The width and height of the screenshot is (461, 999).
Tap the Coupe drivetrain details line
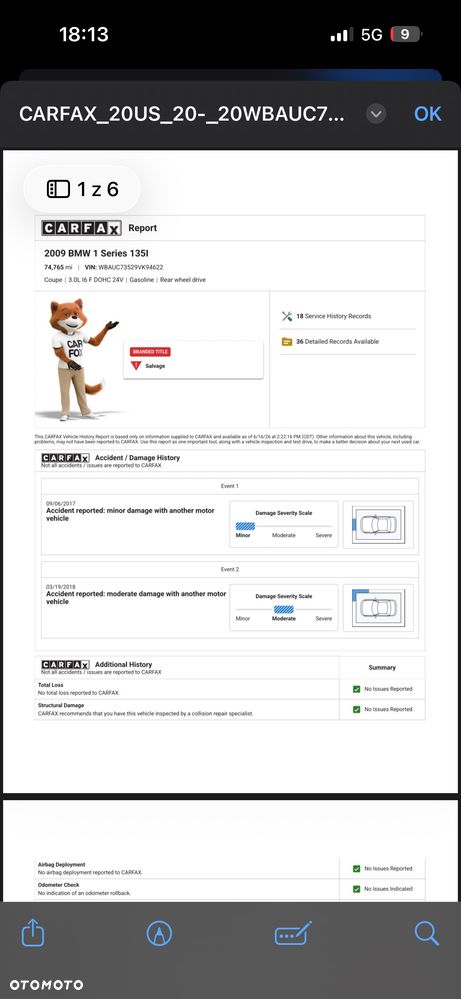pyautogui.click(x=125, y=280)
